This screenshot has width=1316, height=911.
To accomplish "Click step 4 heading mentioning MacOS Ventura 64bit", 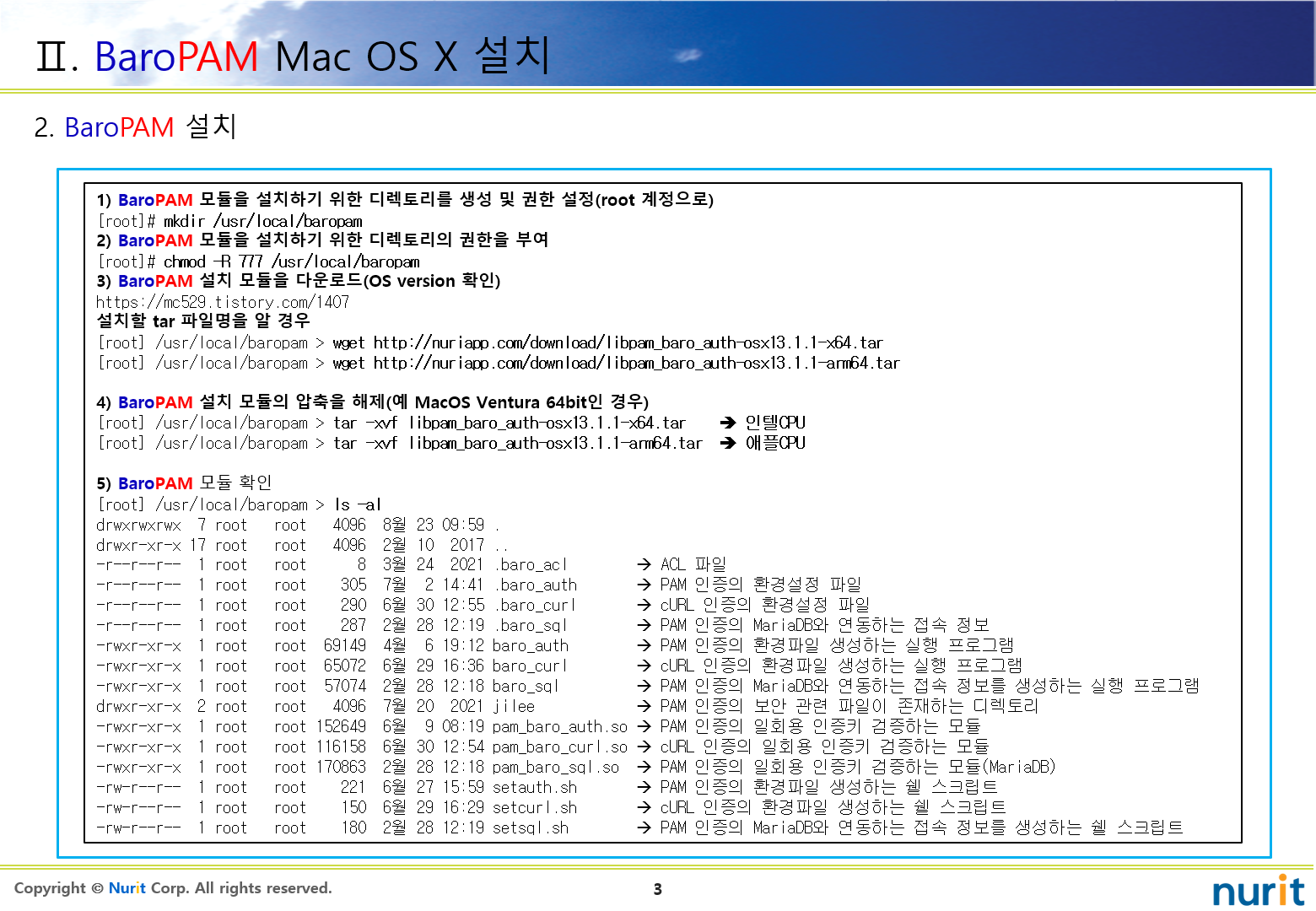I will [372, 402].
